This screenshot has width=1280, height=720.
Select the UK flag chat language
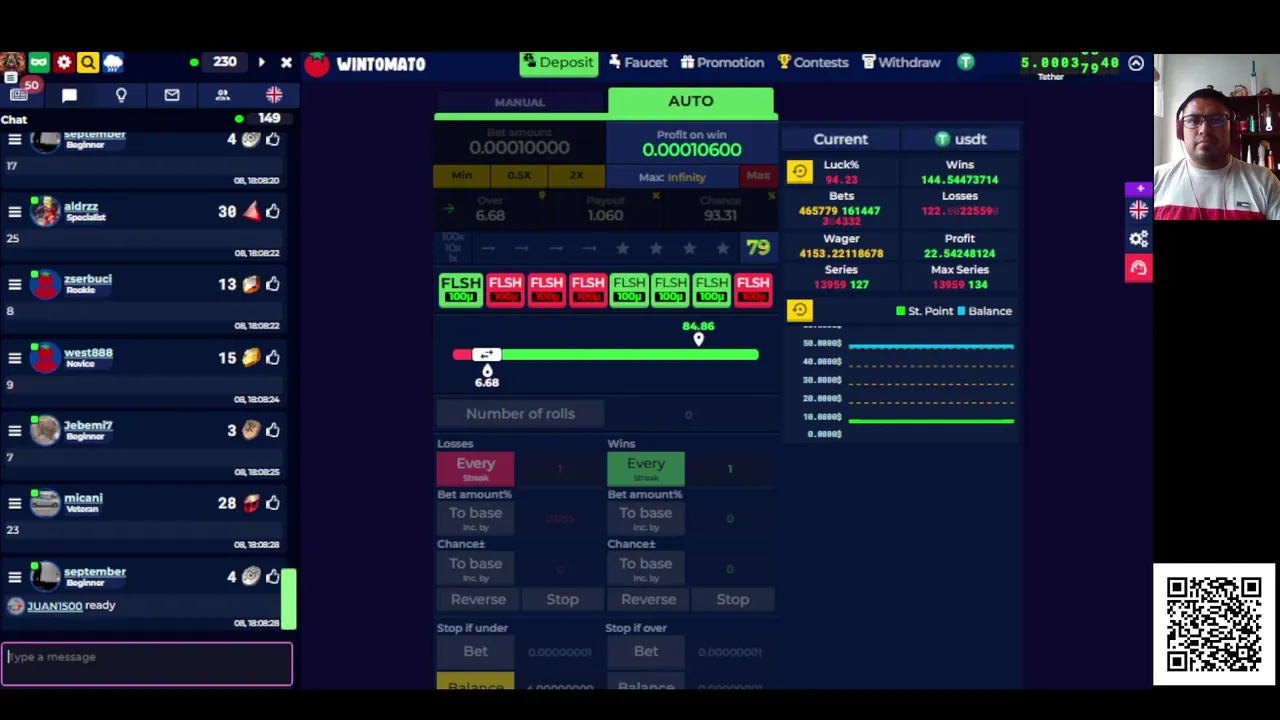tap(274, 95)
